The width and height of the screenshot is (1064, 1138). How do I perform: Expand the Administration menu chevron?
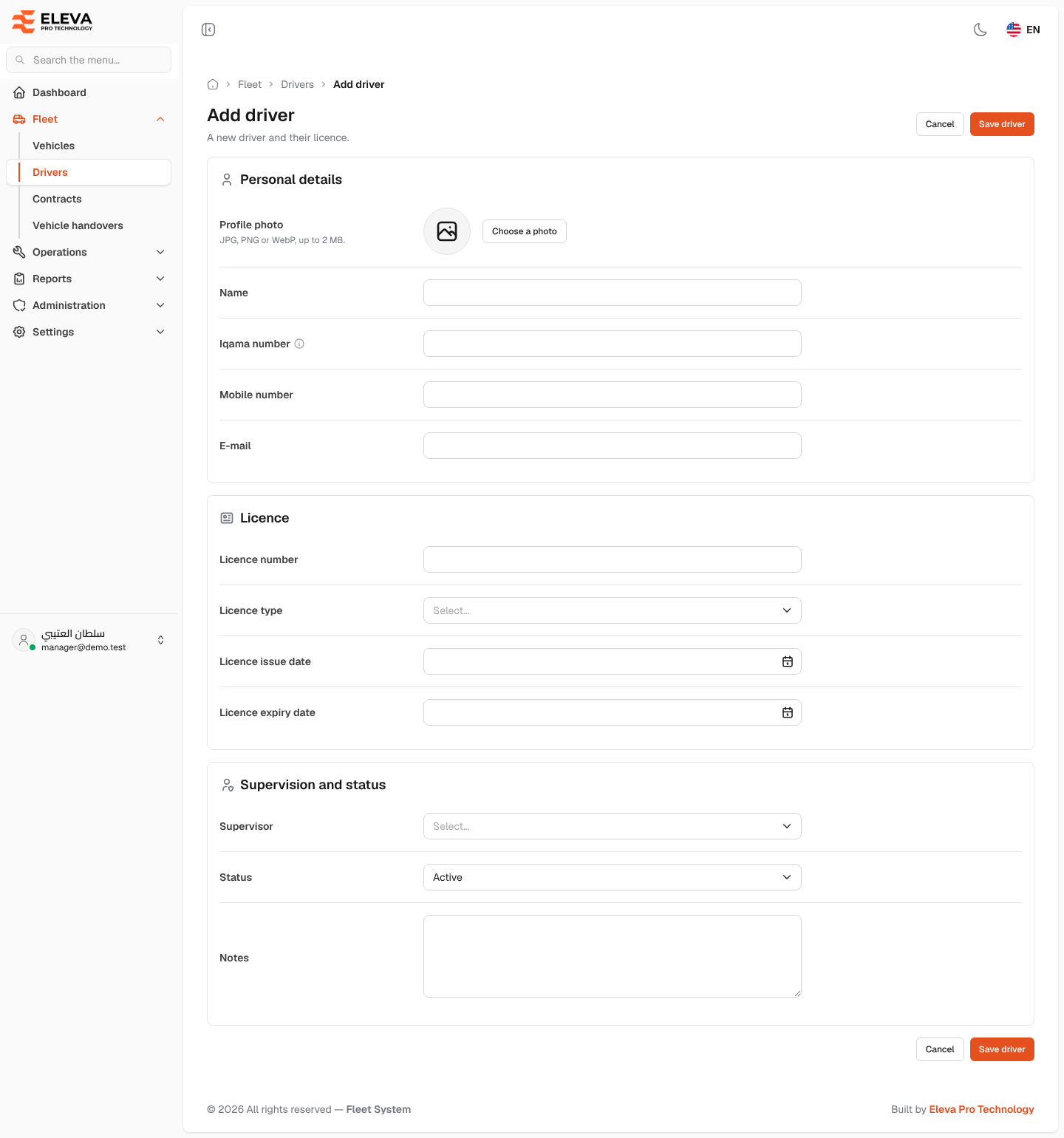160,305
